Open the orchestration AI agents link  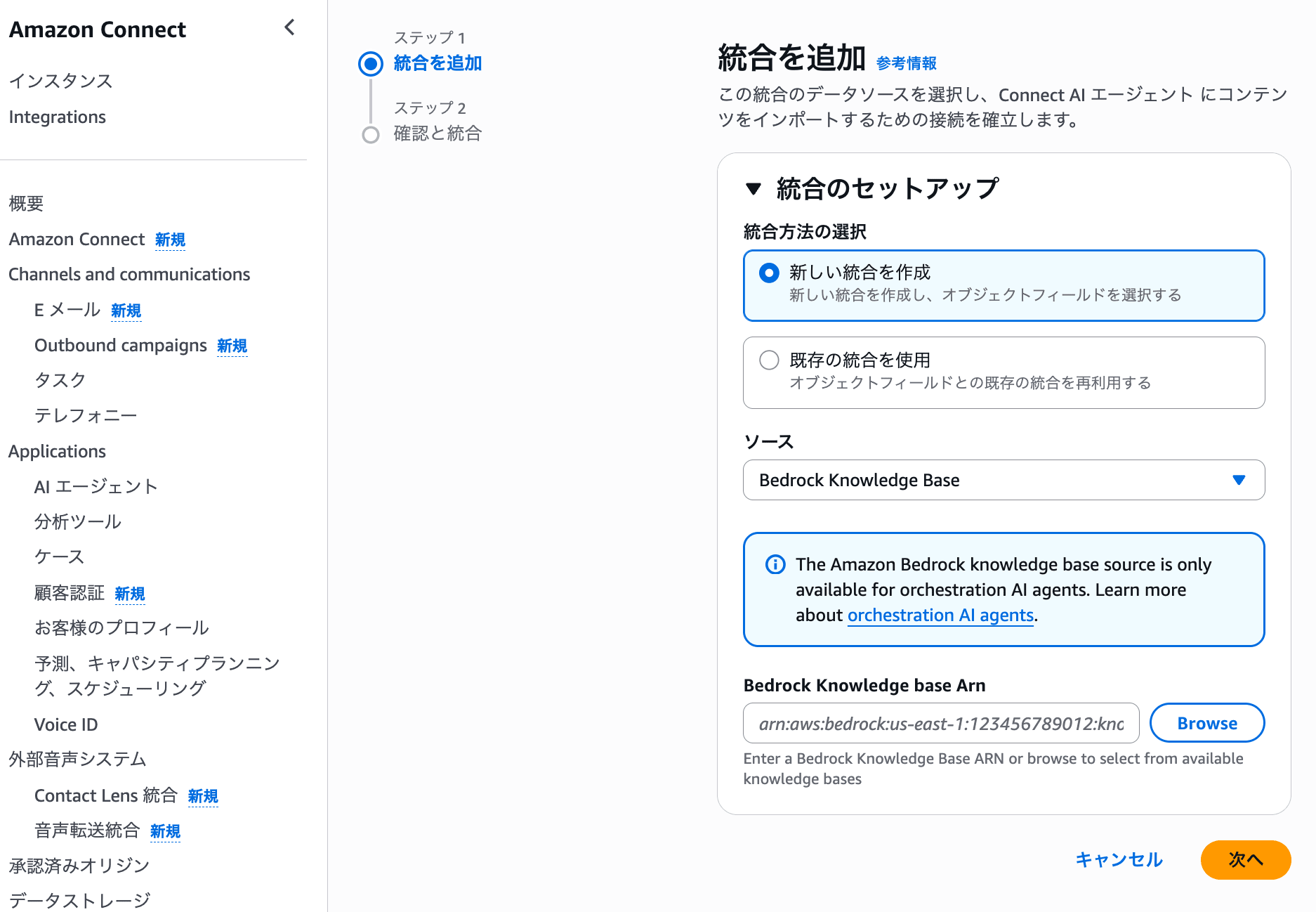(x=940, y=615)
